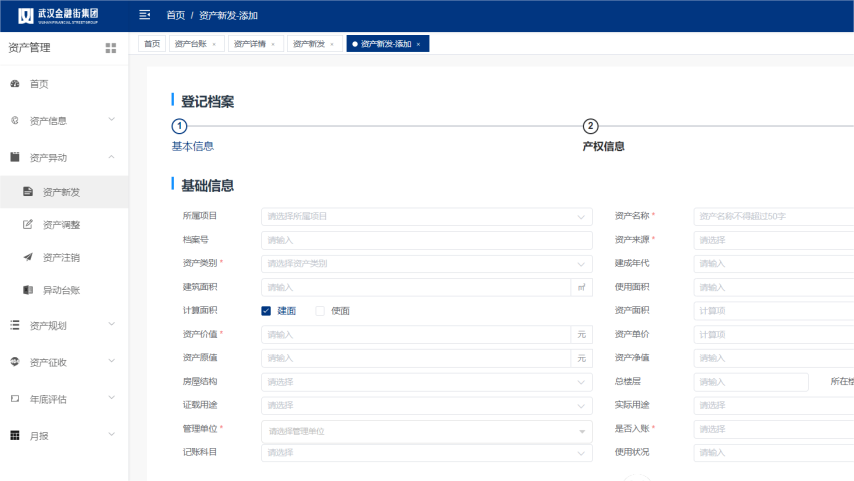Close the 资产新发 tab
Image resolution: width=854 pixels, height=481 pixels.
pyautogui.click(x=332, y=44)
